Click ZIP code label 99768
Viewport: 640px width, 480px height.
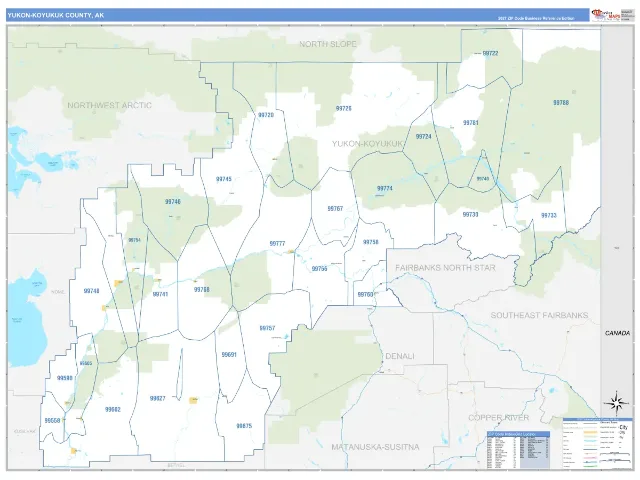pyautogui.click(x=202, y=289)
